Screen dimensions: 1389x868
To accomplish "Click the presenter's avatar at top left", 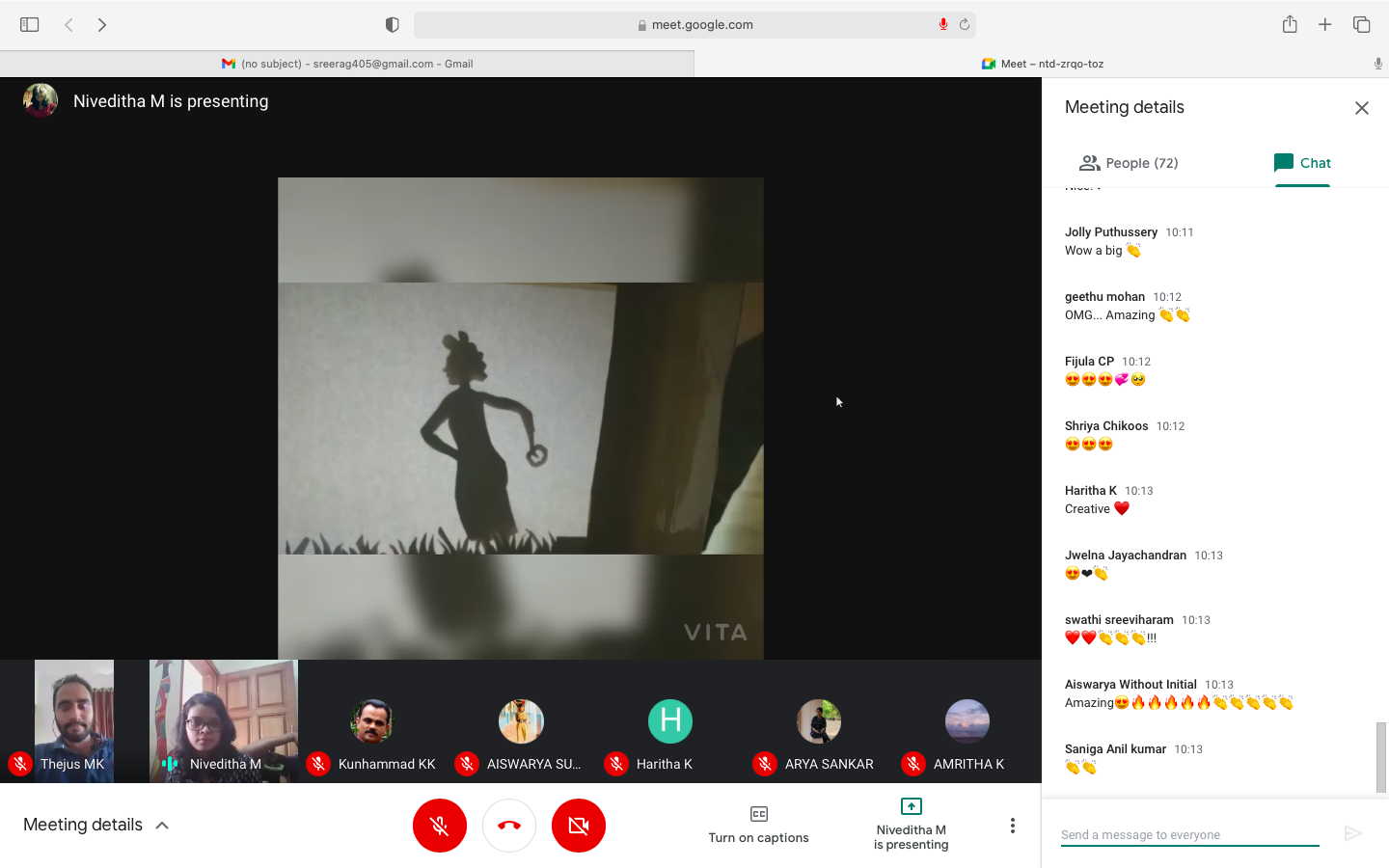I will point(41,100).
